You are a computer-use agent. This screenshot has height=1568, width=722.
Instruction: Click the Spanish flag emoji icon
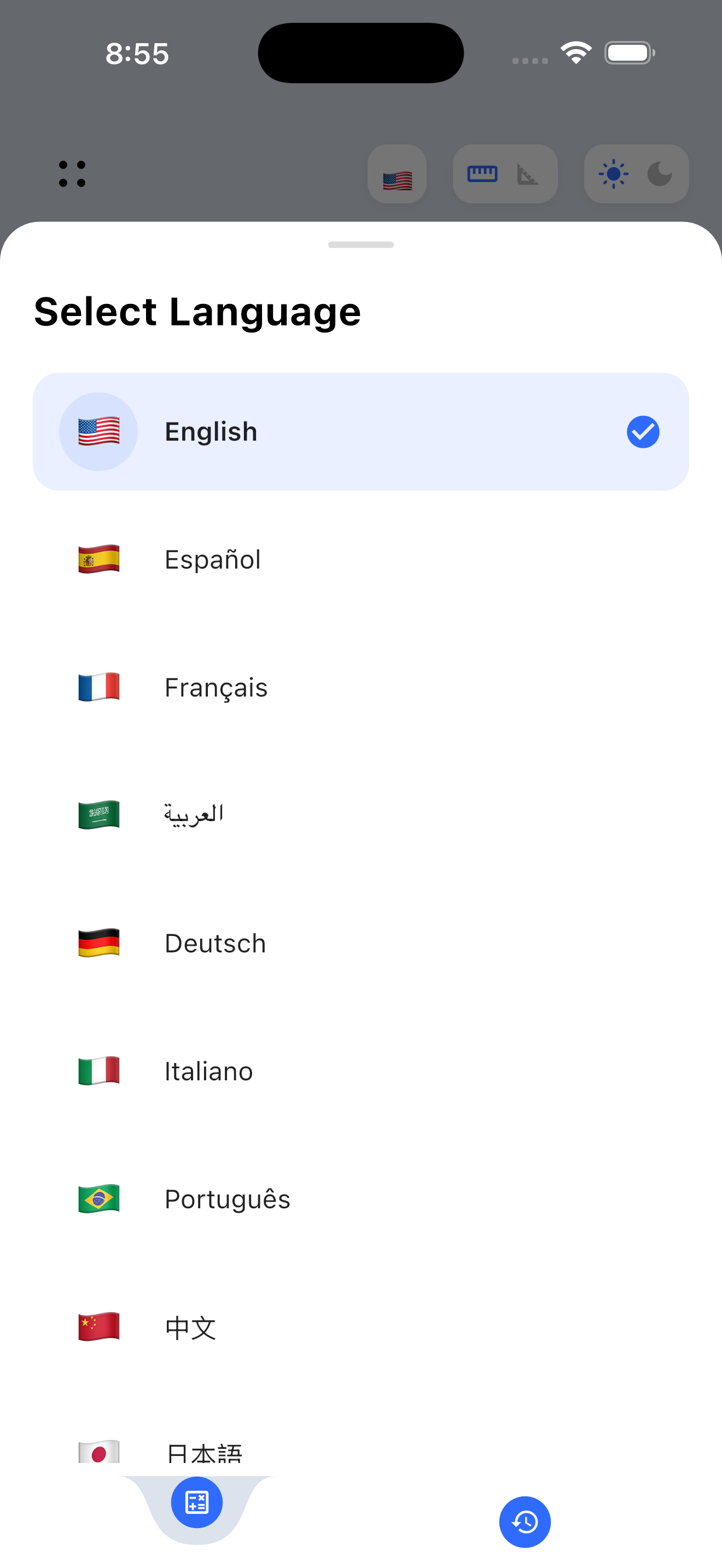(x=99, y=559)
